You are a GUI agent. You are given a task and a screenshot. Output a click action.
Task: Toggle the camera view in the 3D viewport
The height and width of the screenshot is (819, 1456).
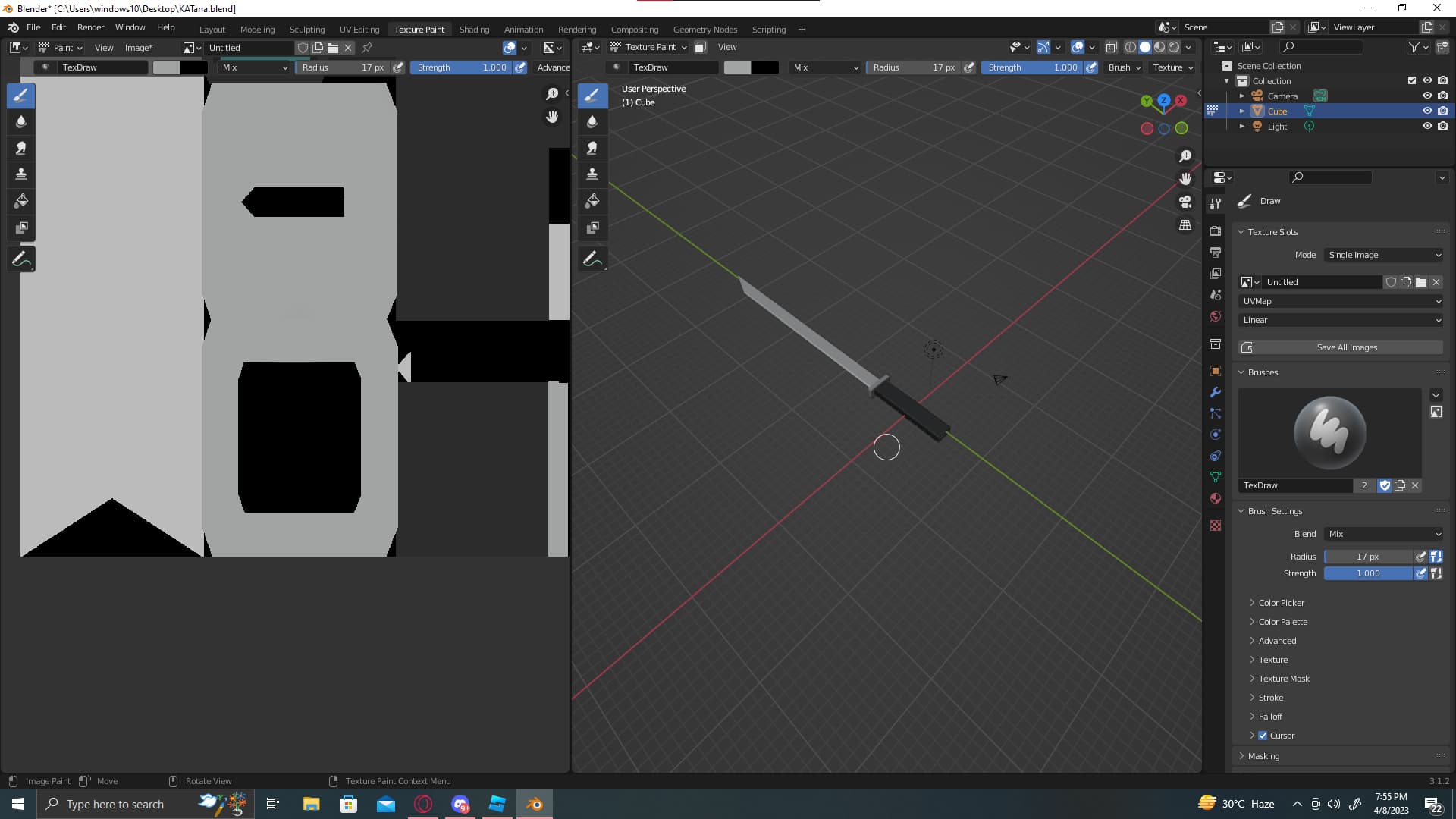pos(1185,202)
